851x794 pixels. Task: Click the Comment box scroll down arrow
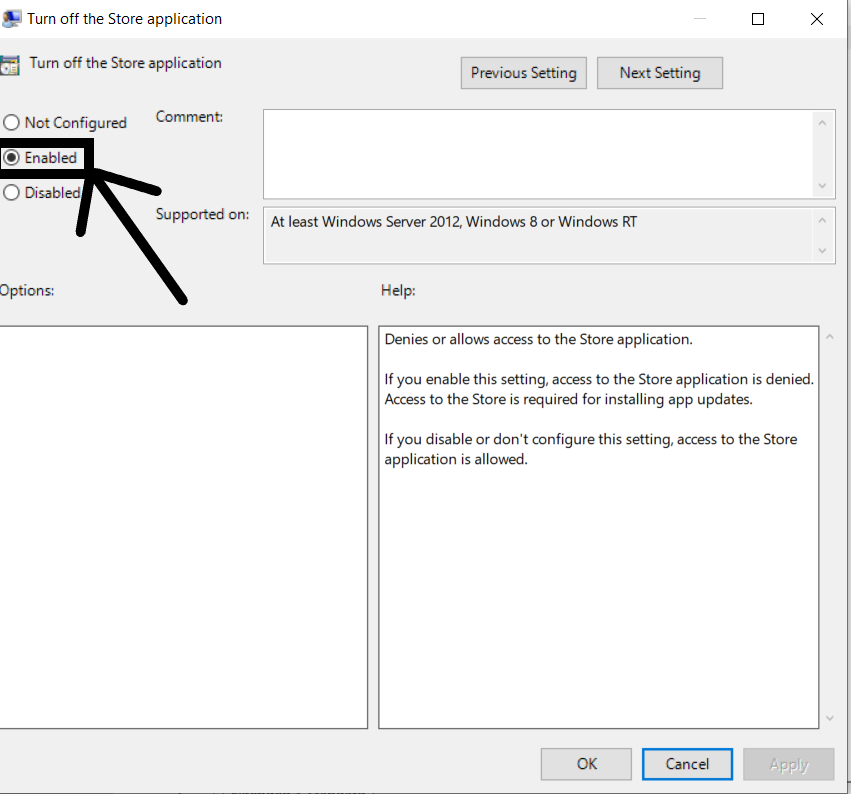point(822,186)
